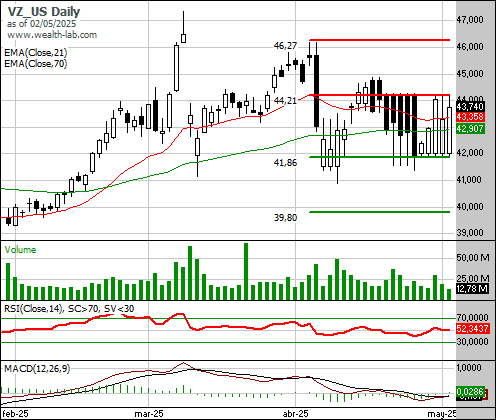This screenshot has width=496, height=420.
Task: Click the 41,86 support level label
Action: click(285, 163)
